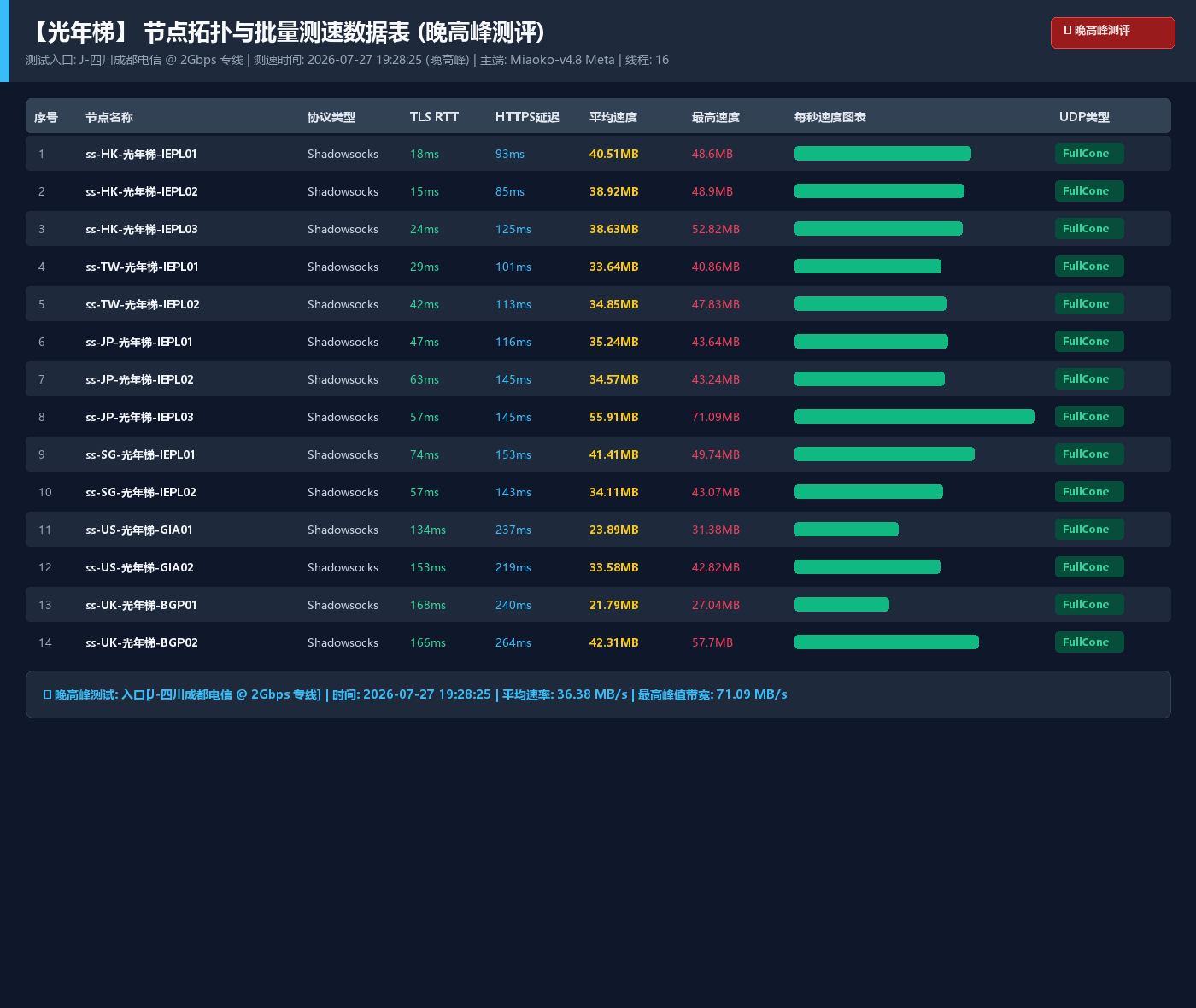This screenshot has width=1196, height=1008.
Task: Click the FullCone badge in row 1
Action: point(1089,154)
